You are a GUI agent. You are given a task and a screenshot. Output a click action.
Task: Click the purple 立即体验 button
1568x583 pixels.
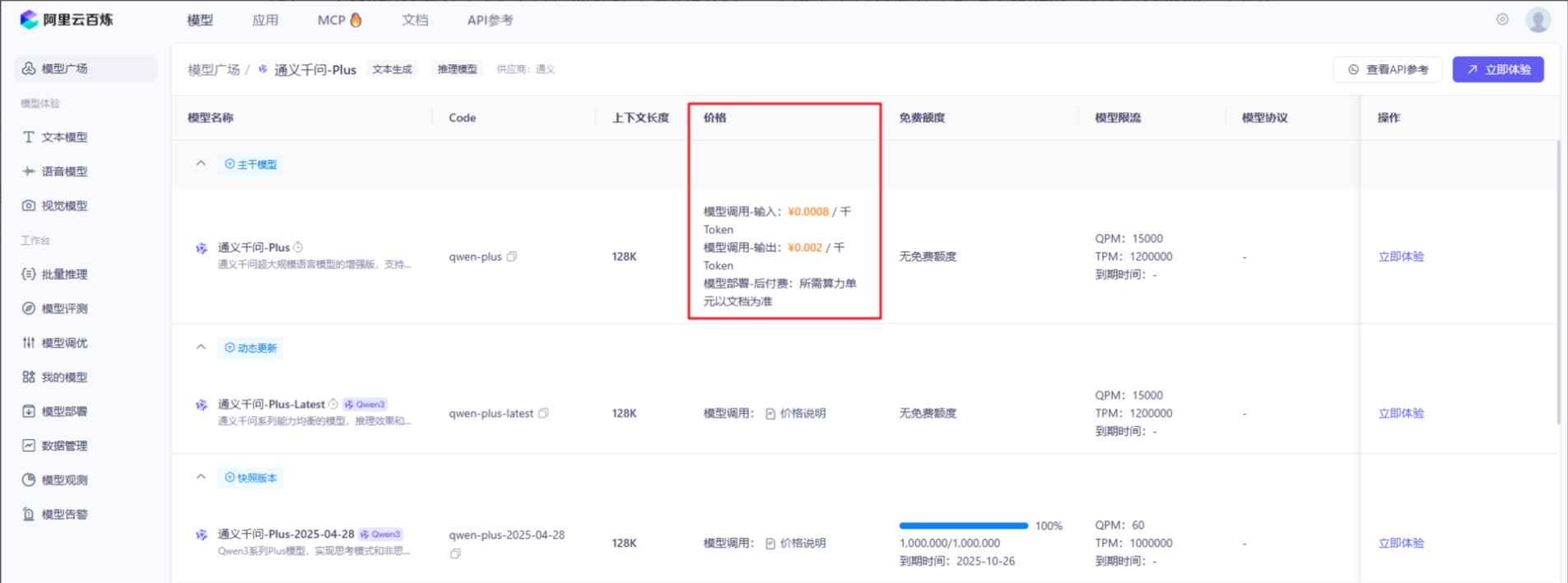(x=1498, y=70)
